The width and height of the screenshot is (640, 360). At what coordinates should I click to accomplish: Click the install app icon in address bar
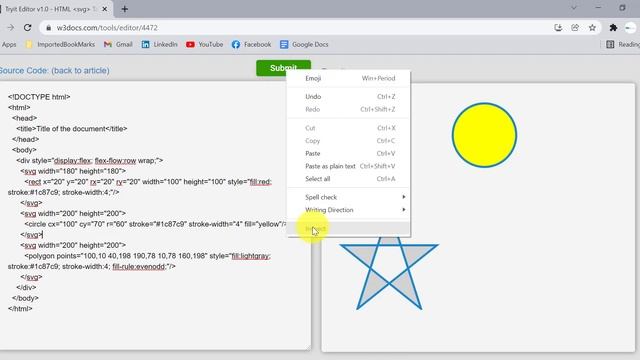click(x=558, y=28)
